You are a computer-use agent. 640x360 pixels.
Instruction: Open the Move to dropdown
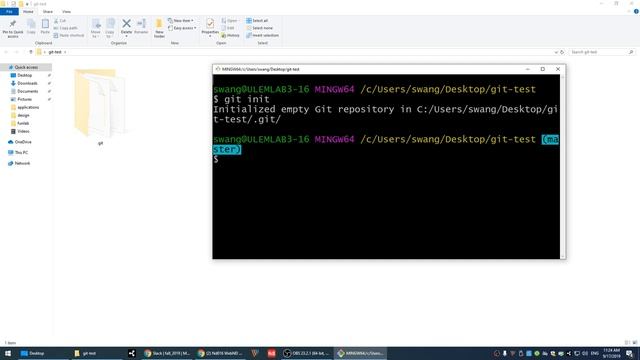point(96,29)
